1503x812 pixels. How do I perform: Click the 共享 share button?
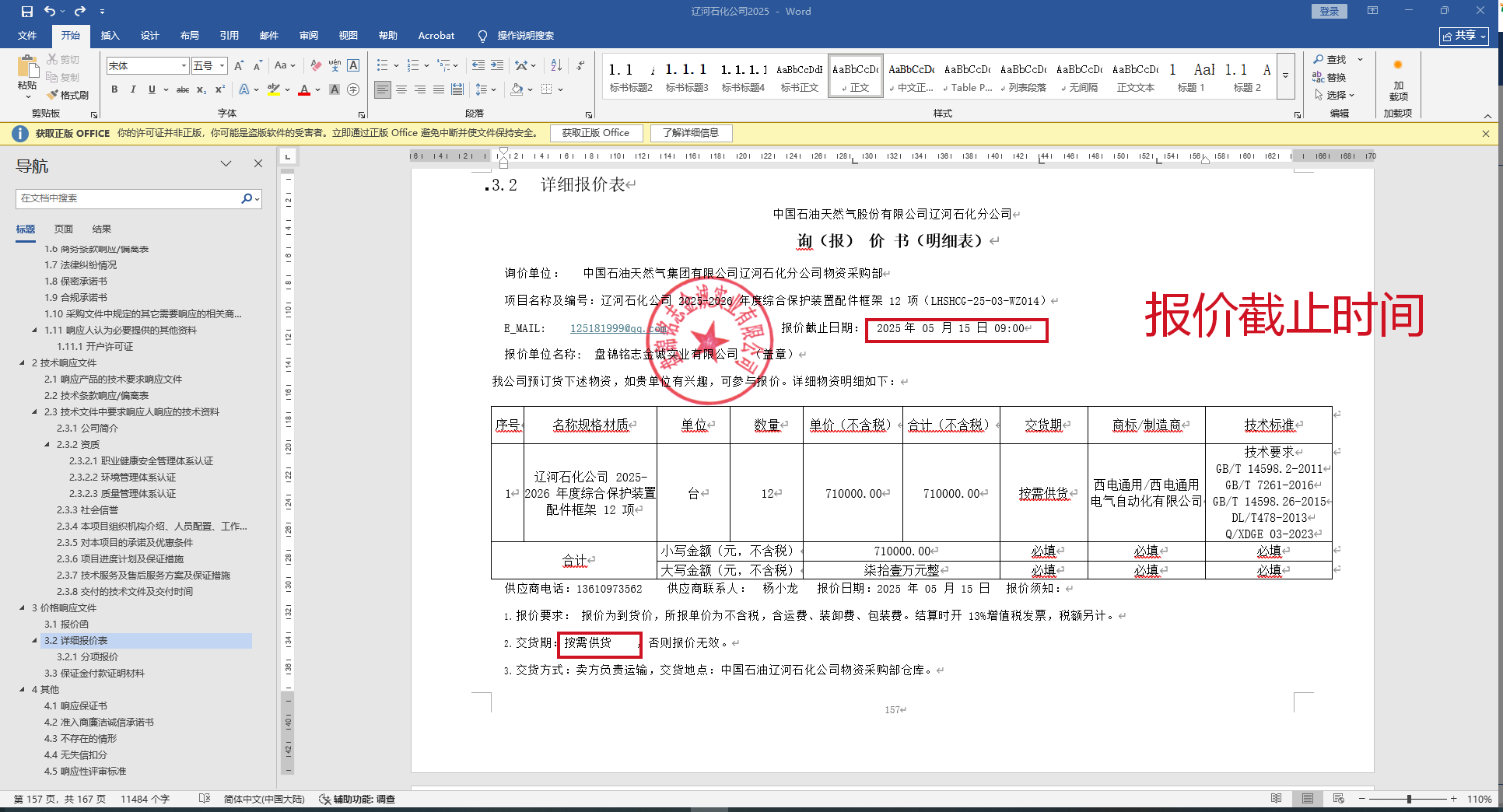(1464, 36)
